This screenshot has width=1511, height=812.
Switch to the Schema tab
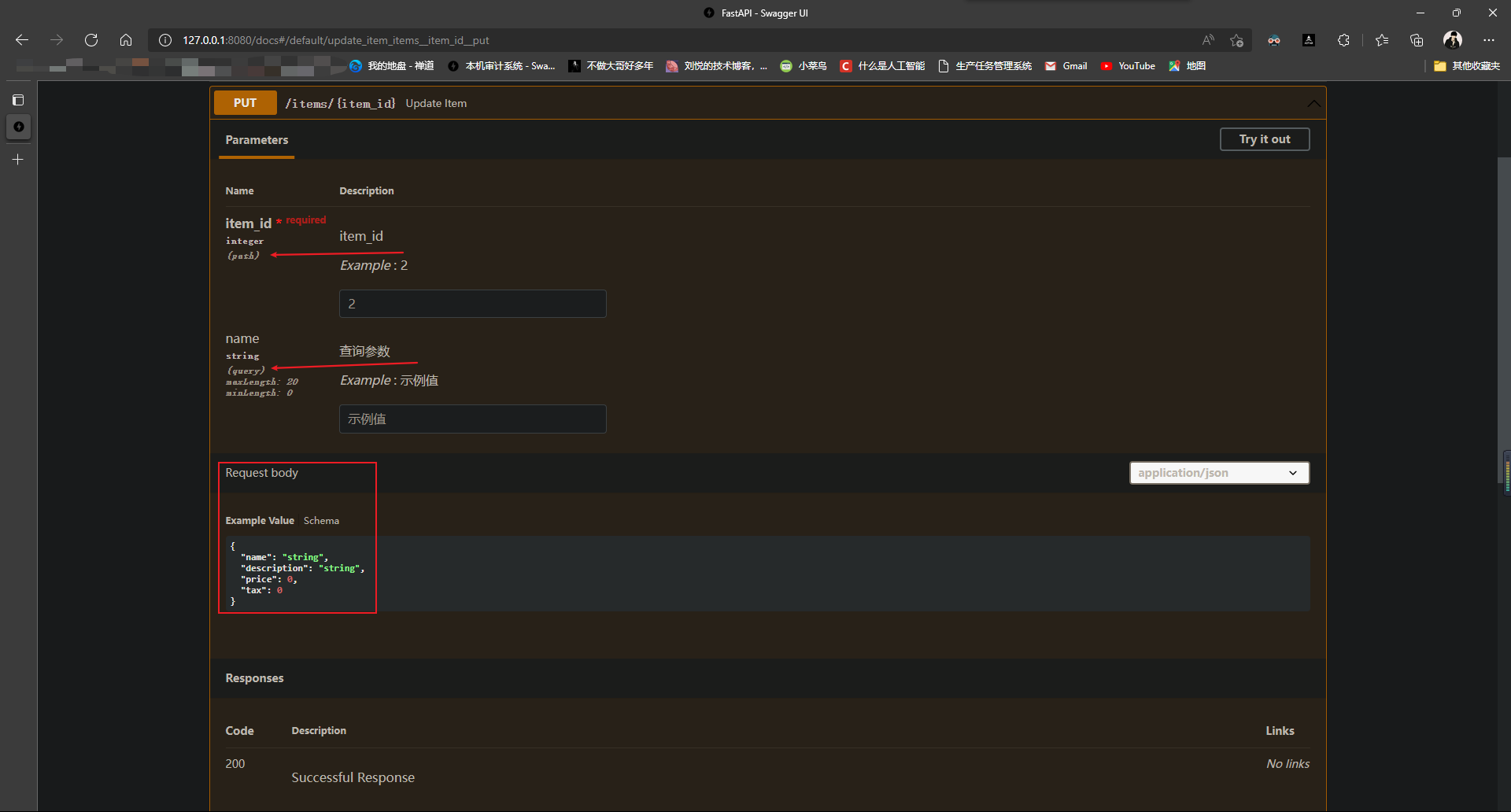321,521
